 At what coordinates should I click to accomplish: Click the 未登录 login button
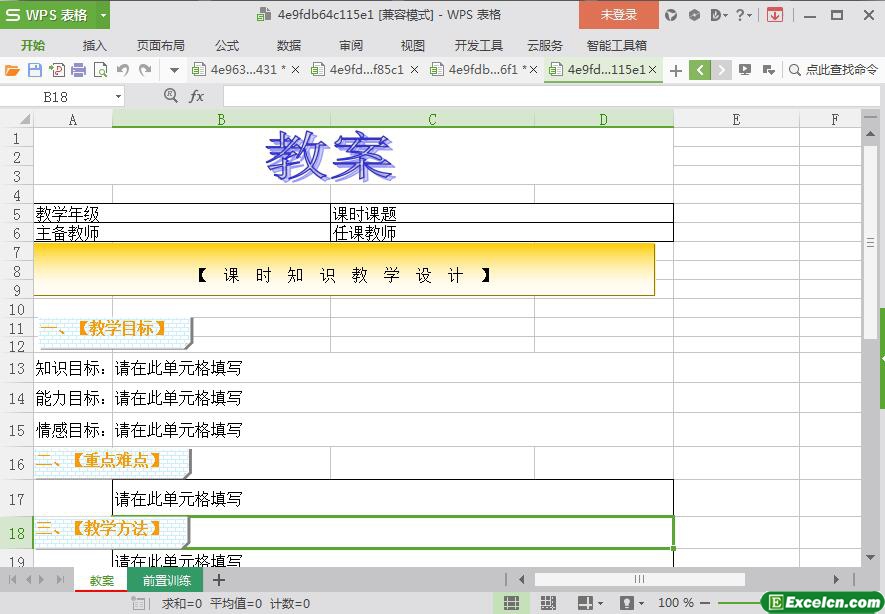(x=618, y=15)
